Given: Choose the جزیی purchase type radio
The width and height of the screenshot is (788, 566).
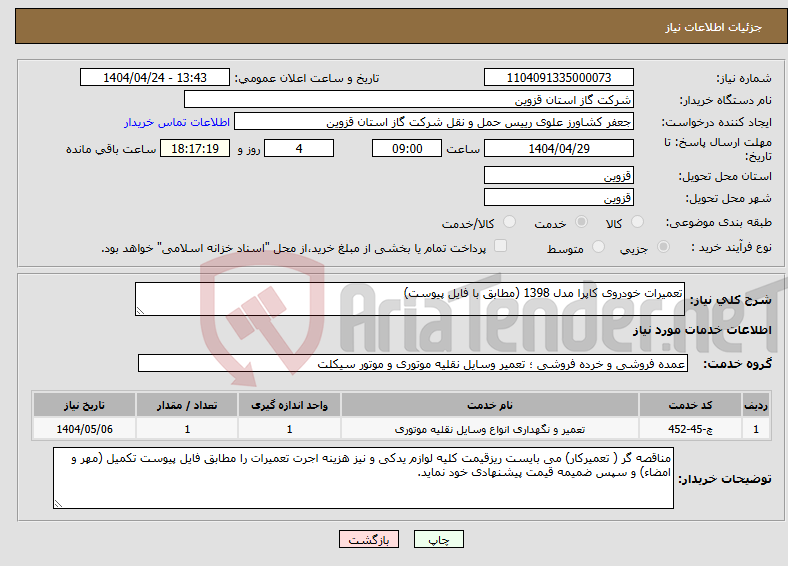Looking at the screenshot, I should pyautogui.click(x=663, y=247).
